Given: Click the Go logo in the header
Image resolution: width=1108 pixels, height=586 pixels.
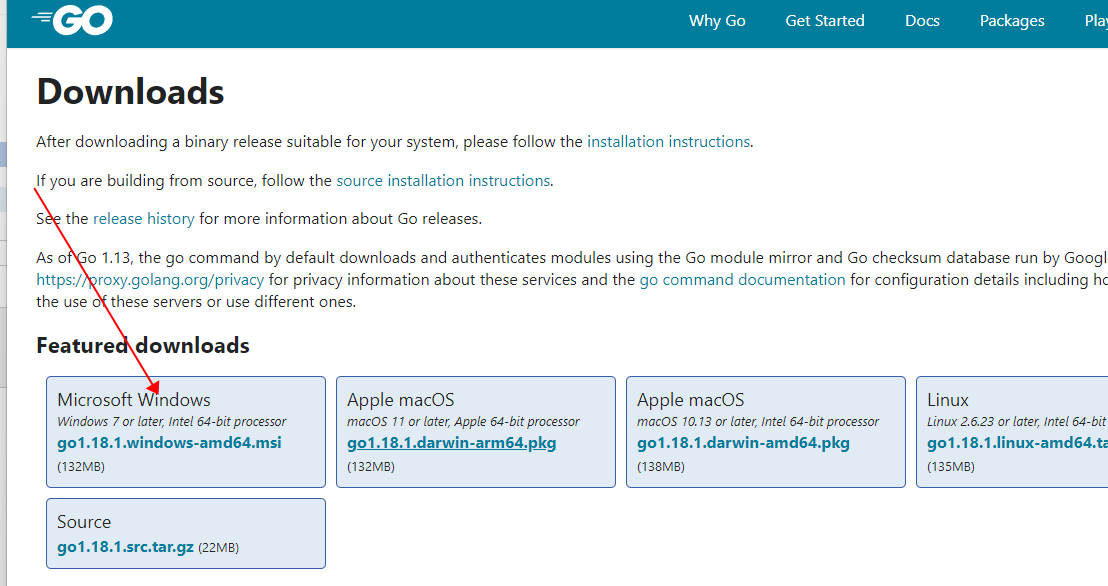Looking at the screenshot, I should [x=72, y=20].
